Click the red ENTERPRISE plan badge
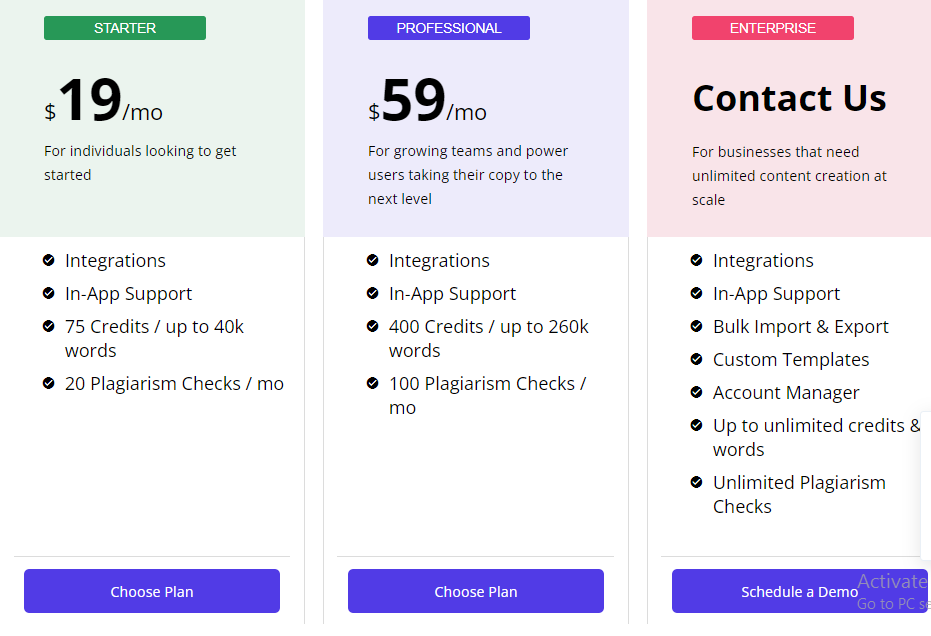 click(773, 28)
